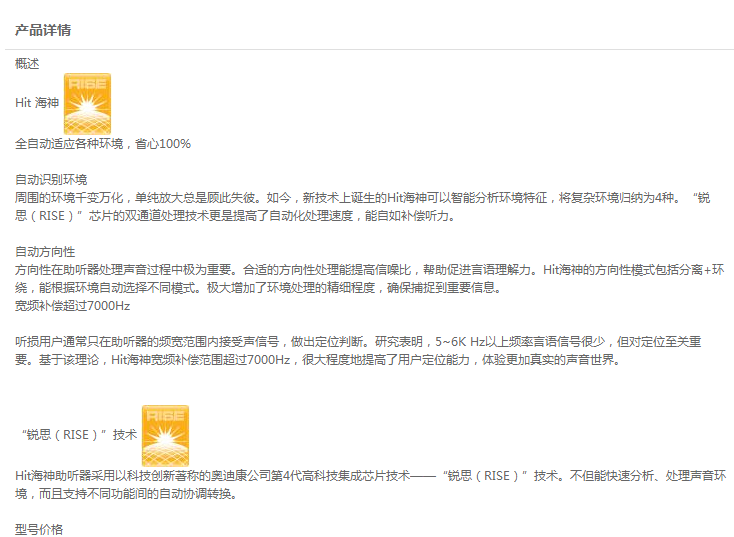Click the 型号价格 heading
The height and width of the screenshot is (537, 734).
tap(39, 530)
